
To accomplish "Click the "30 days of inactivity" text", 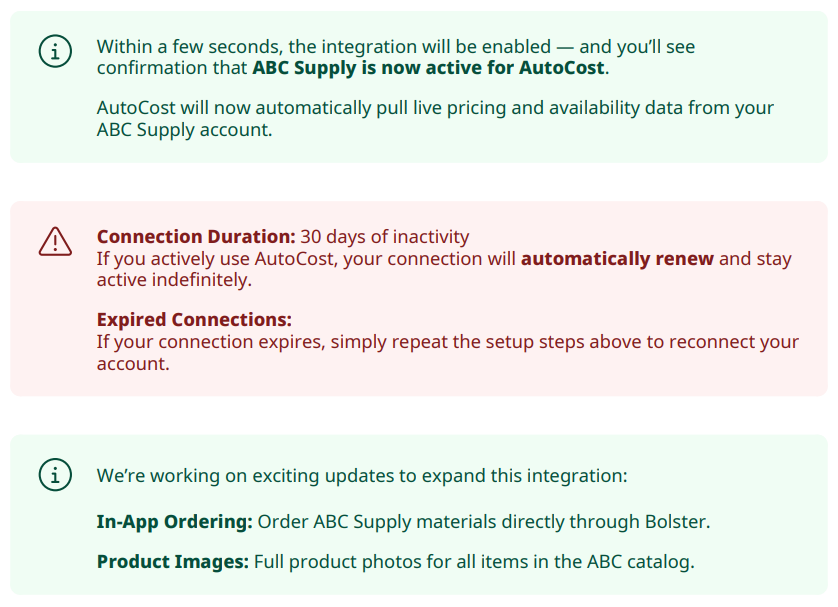I will (x=385, y=237).
